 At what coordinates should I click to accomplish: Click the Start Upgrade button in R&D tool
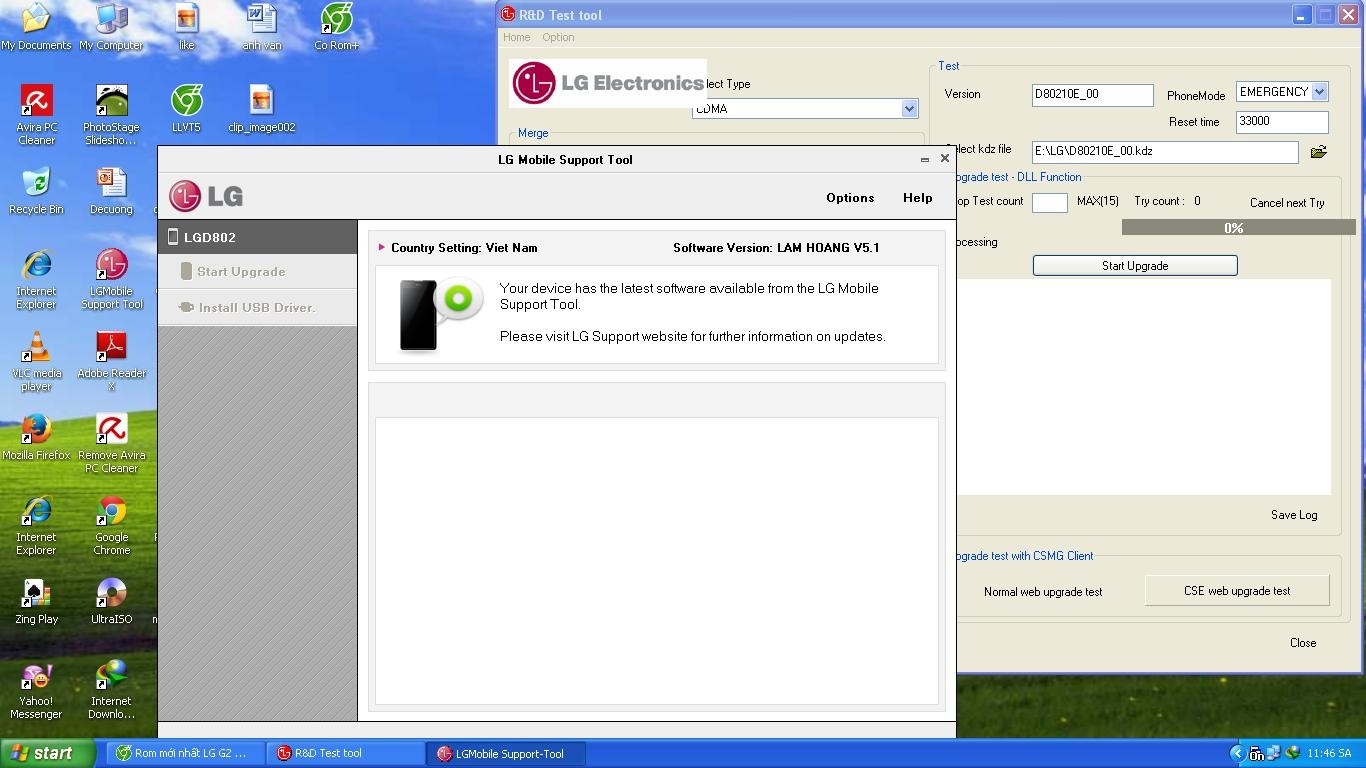pos(1134,266)
